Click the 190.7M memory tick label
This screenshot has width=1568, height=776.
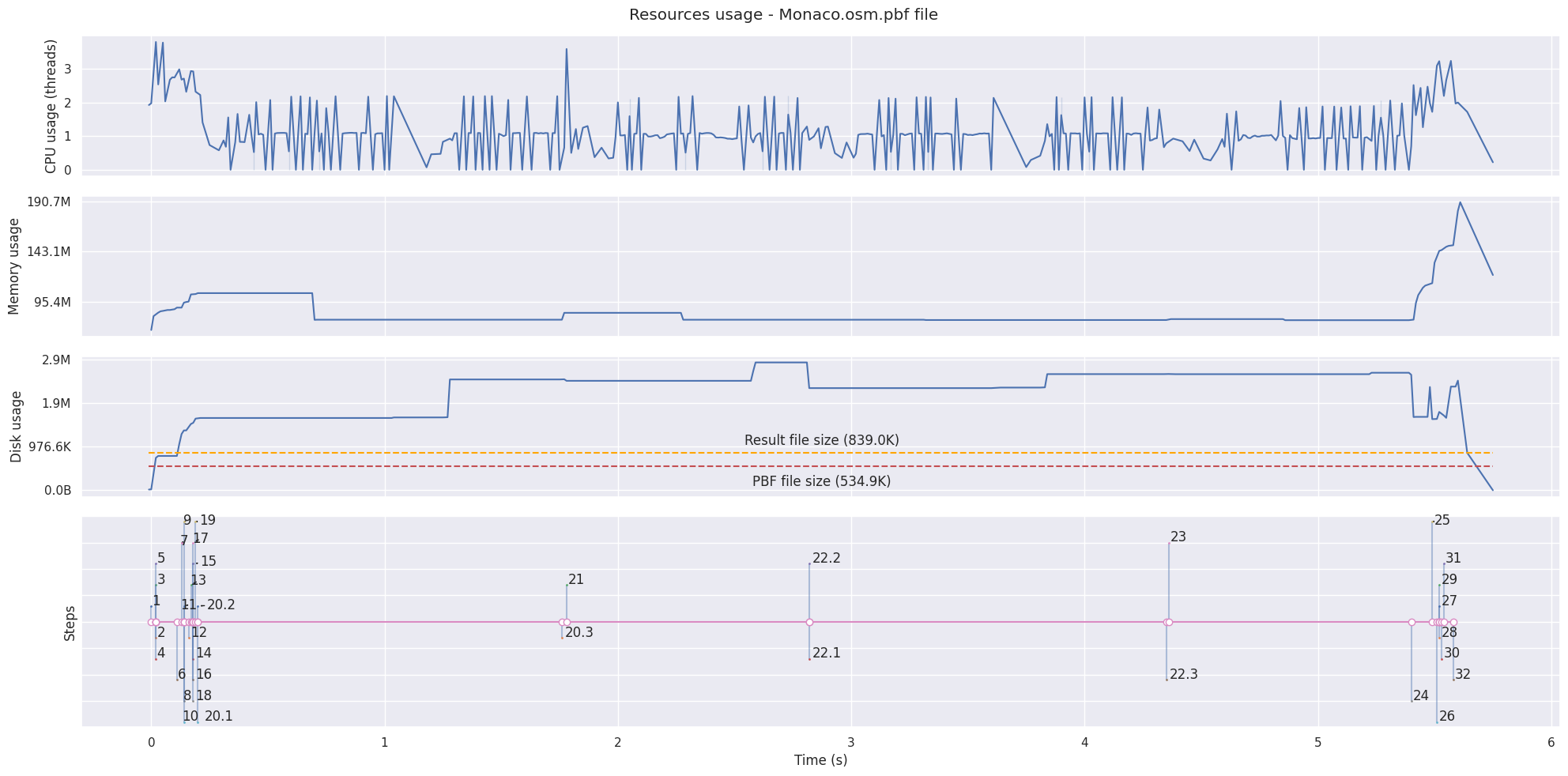pyautogui.click(x=49, y=202)
